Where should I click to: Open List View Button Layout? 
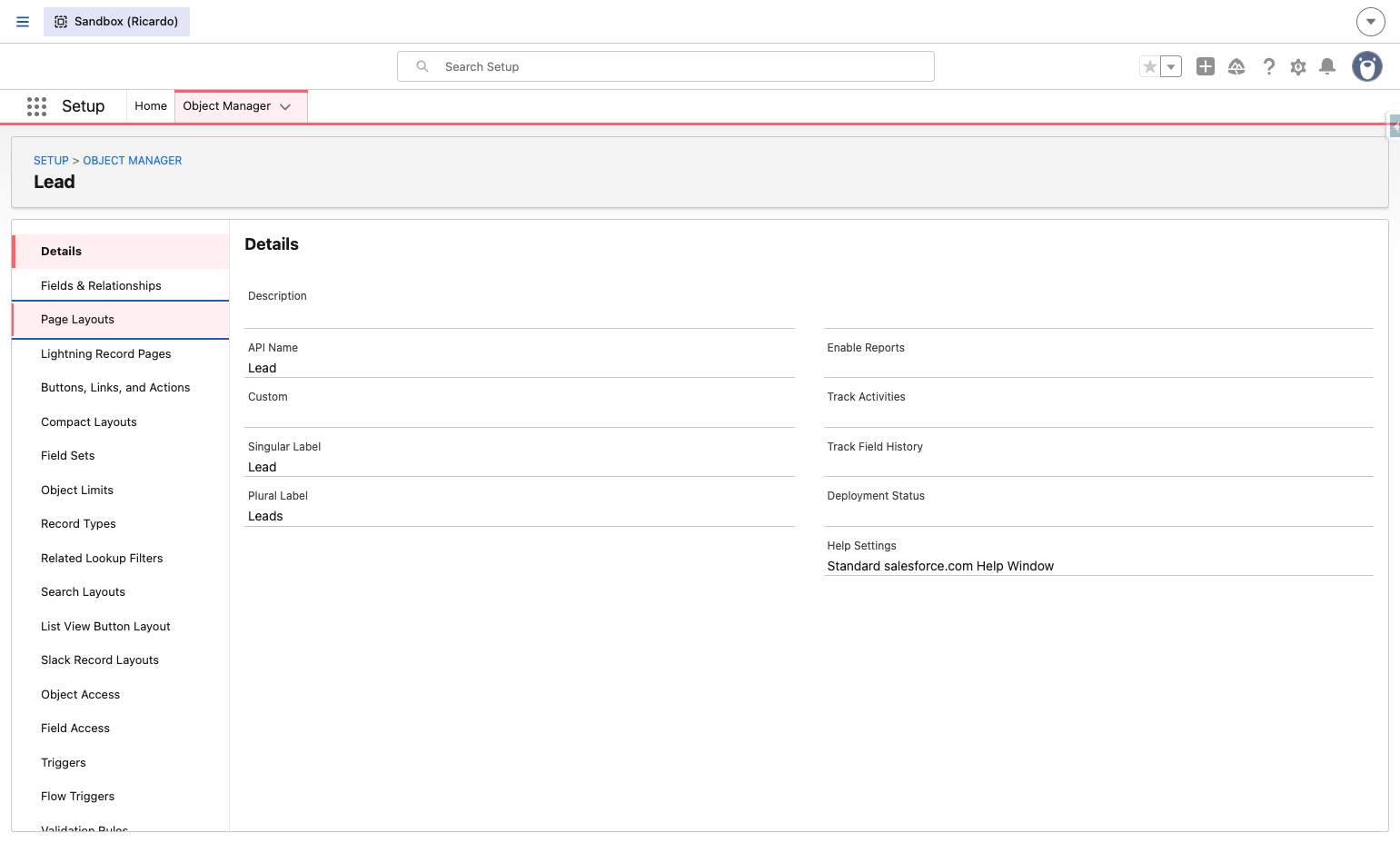point(121,626)
